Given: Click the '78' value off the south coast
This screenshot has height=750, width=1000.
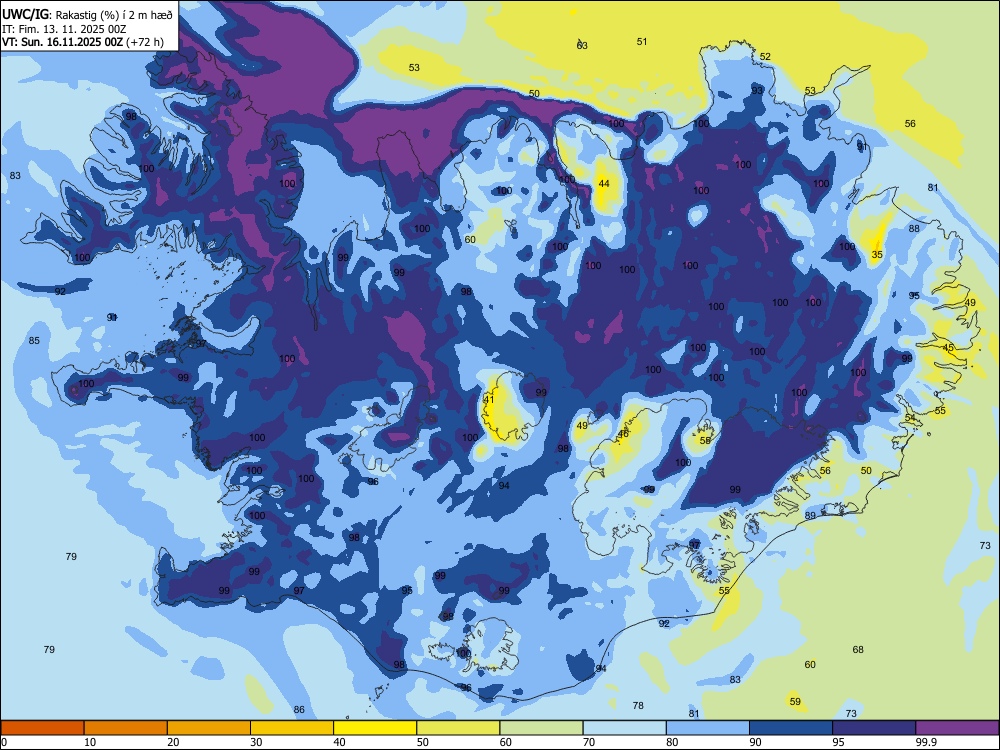Looking at the screenshot, I should click(638, 706).
